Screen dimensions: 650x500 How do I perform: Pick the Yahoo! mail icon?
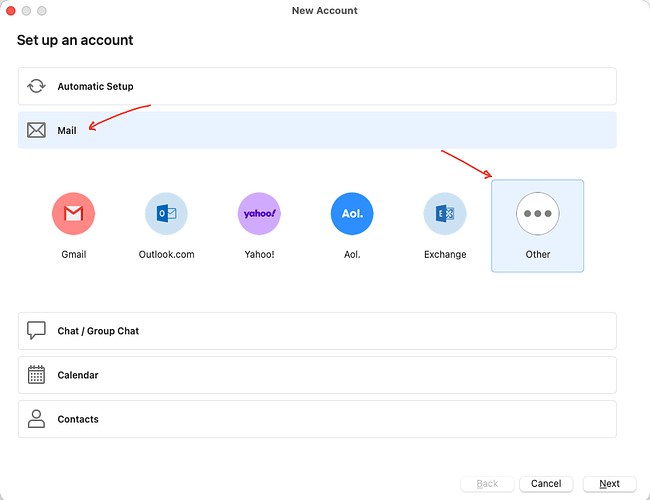tap(259, 214)
